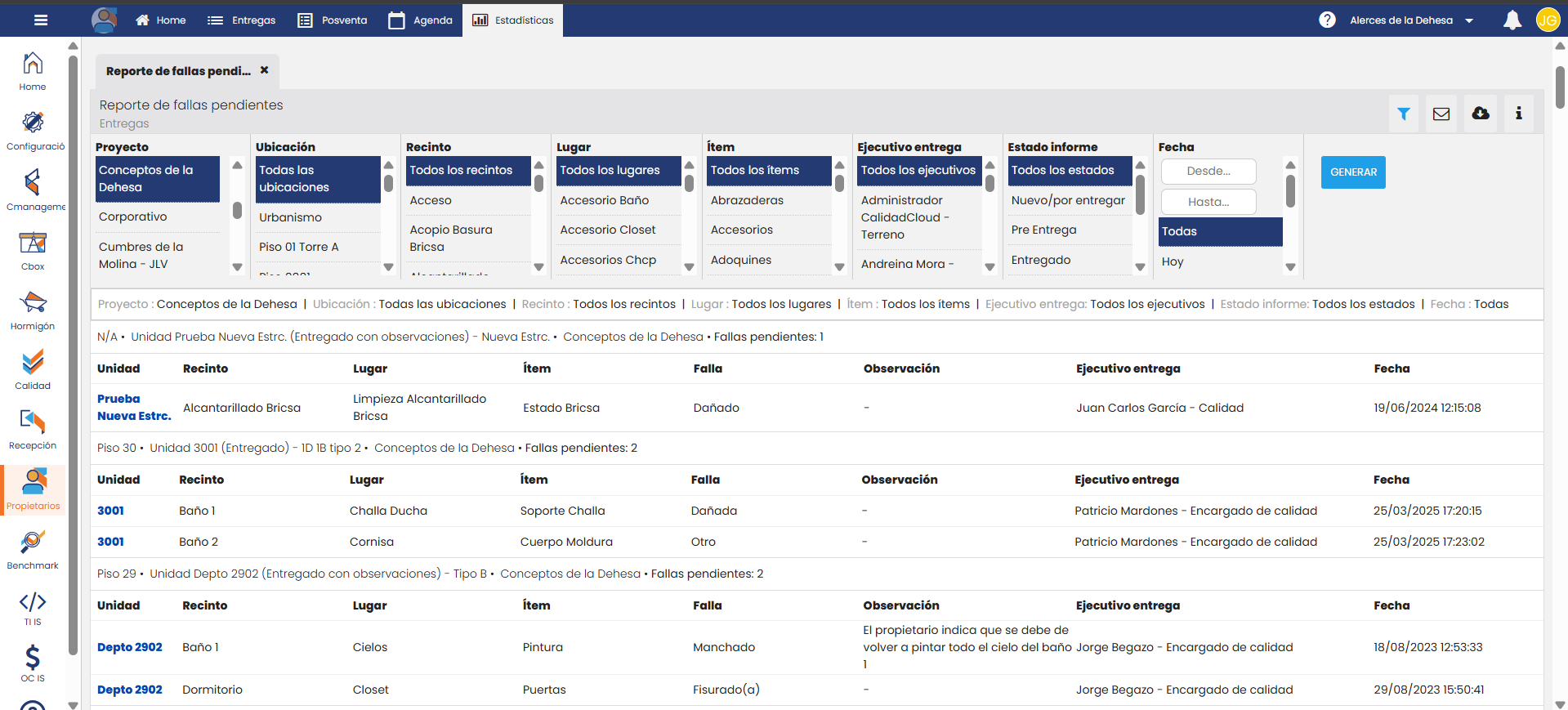
Task: Open Depto 2902 link in the Cielos row
Action: click(130, 647)
